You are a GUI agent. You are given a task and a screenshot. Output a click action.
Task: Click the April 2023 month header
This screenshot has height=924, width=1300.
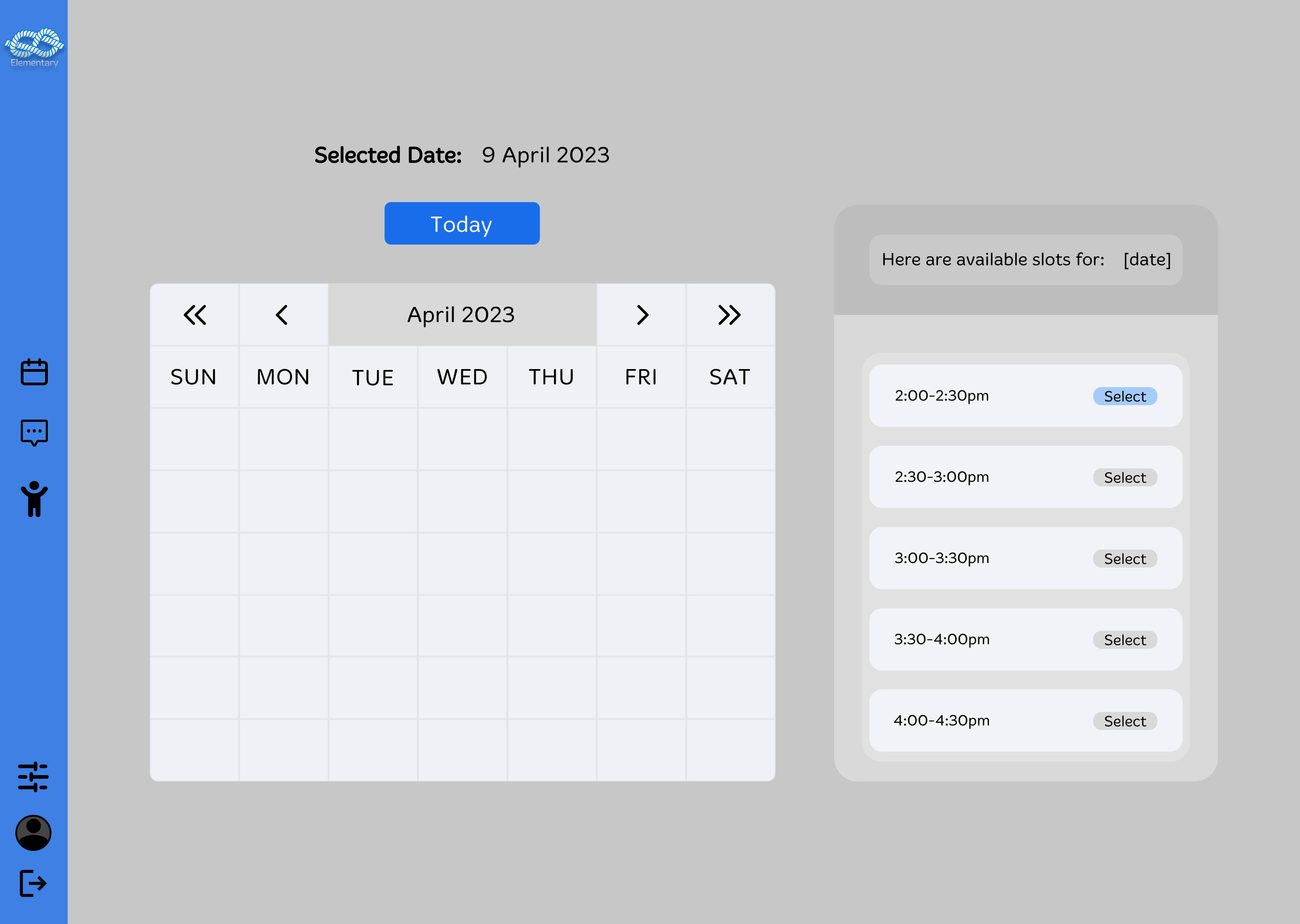(x=461, y=314)
